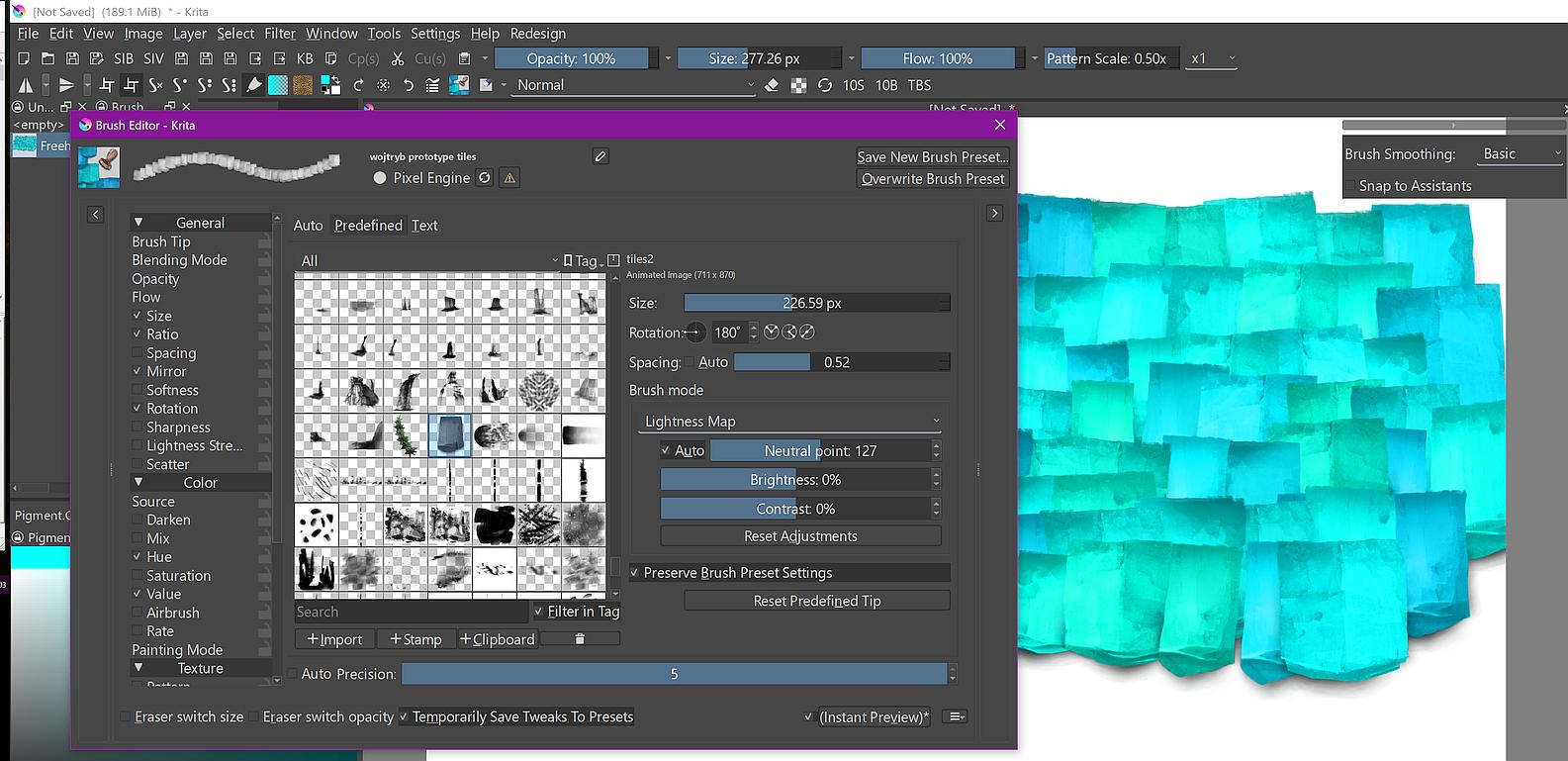Open the Lightness Map brush mode dropdown
This screenshot has height=761, width=1568.
pyautogui.click(x=790, y=422)
